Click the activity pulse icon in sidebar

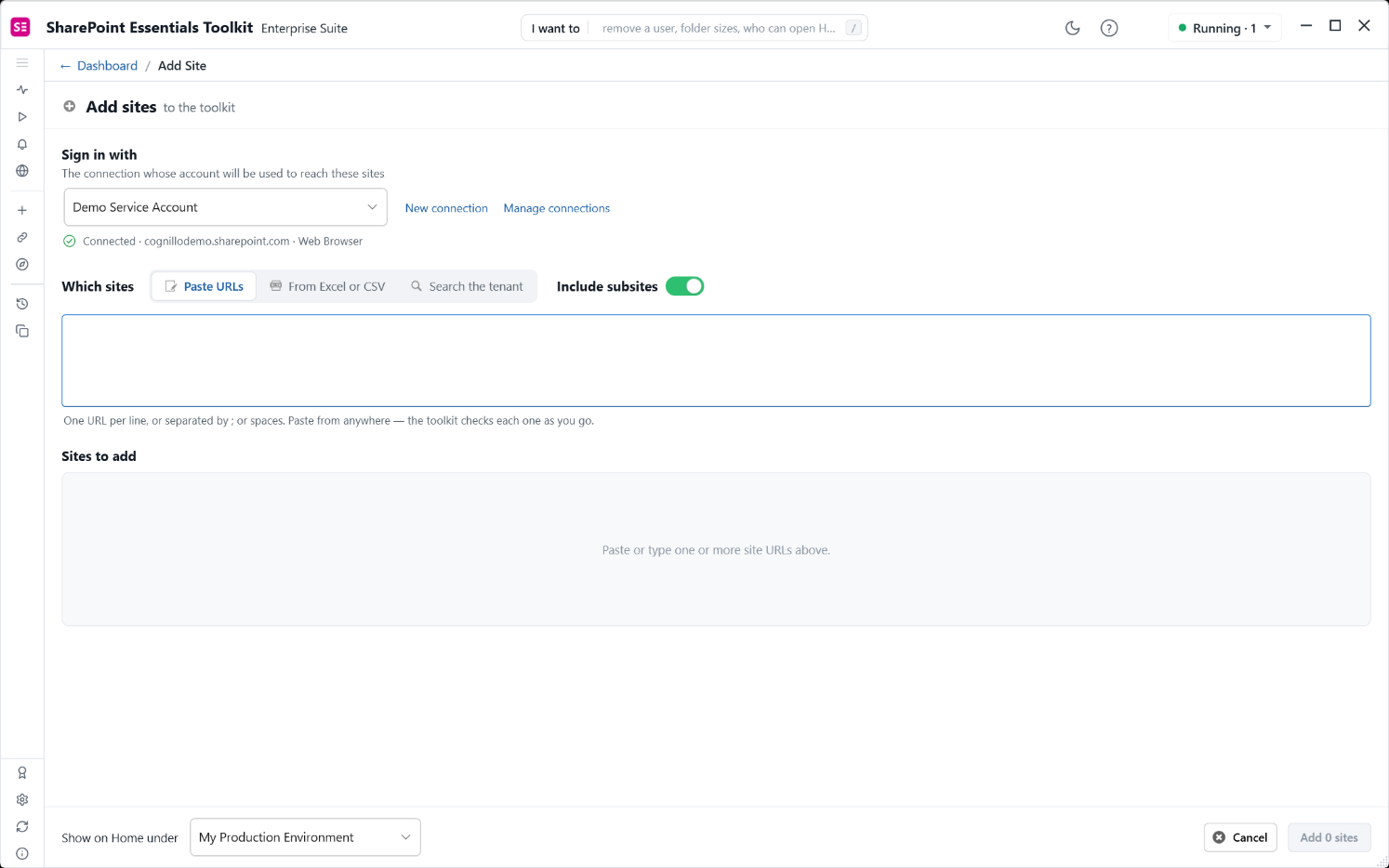[x=22, y=90]
